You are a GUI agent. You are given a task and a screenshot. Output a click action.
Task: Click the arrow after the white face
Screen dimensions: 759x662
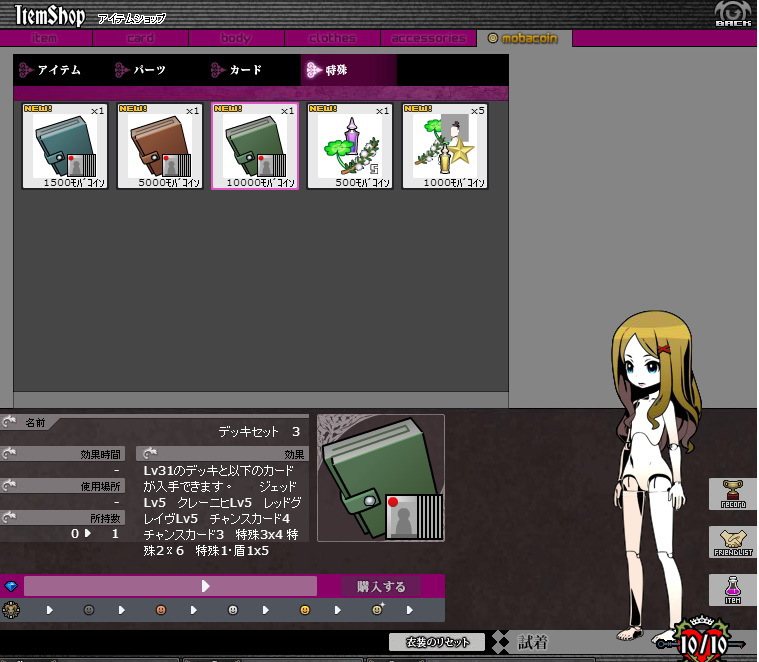265,610
